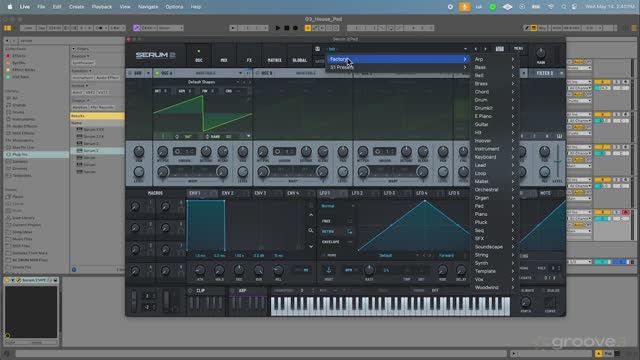
Task: Select the Pluck preset category
Action: pyautogui.click(x=493, y=222)
